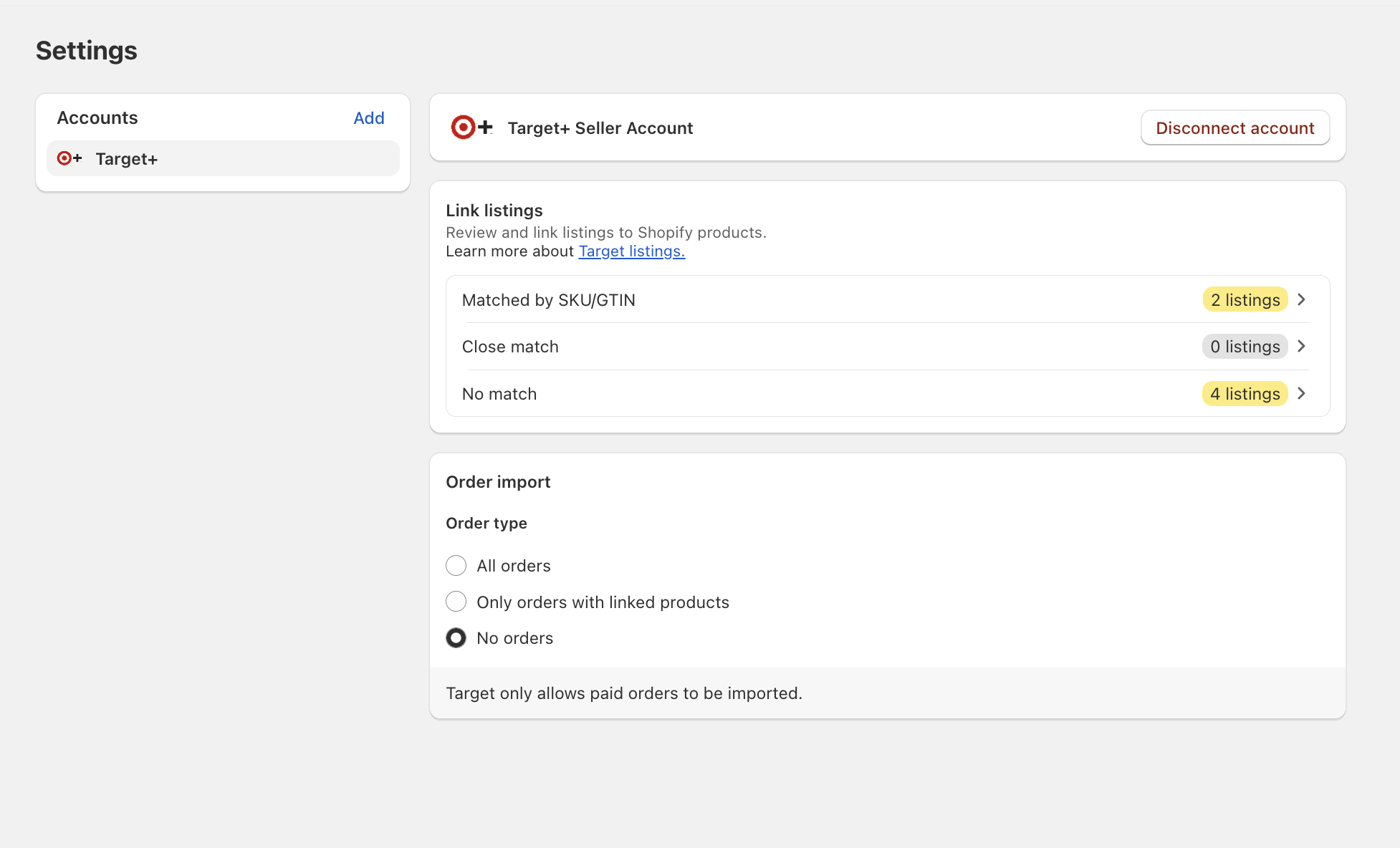1400x848 pixels.
Task: Click the 4 listings badge
Action: [1245, 394]
